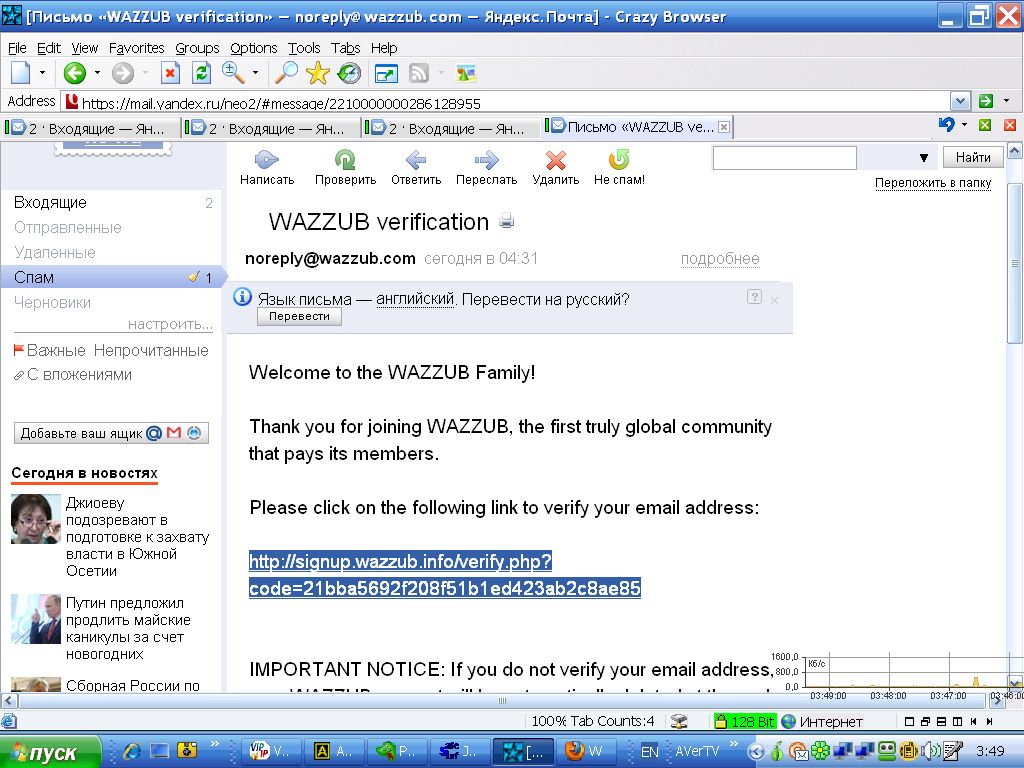This screenshot has width=1024, height=768.
Task: Open the Tabs menu
Action: 345,48
